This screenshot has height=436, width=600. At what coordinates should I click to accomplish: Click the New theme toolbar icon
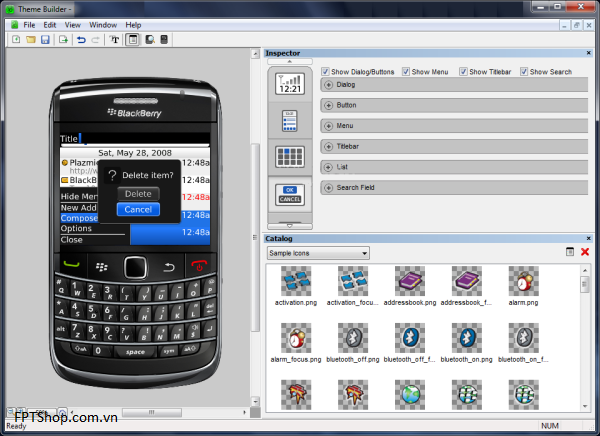16,39
